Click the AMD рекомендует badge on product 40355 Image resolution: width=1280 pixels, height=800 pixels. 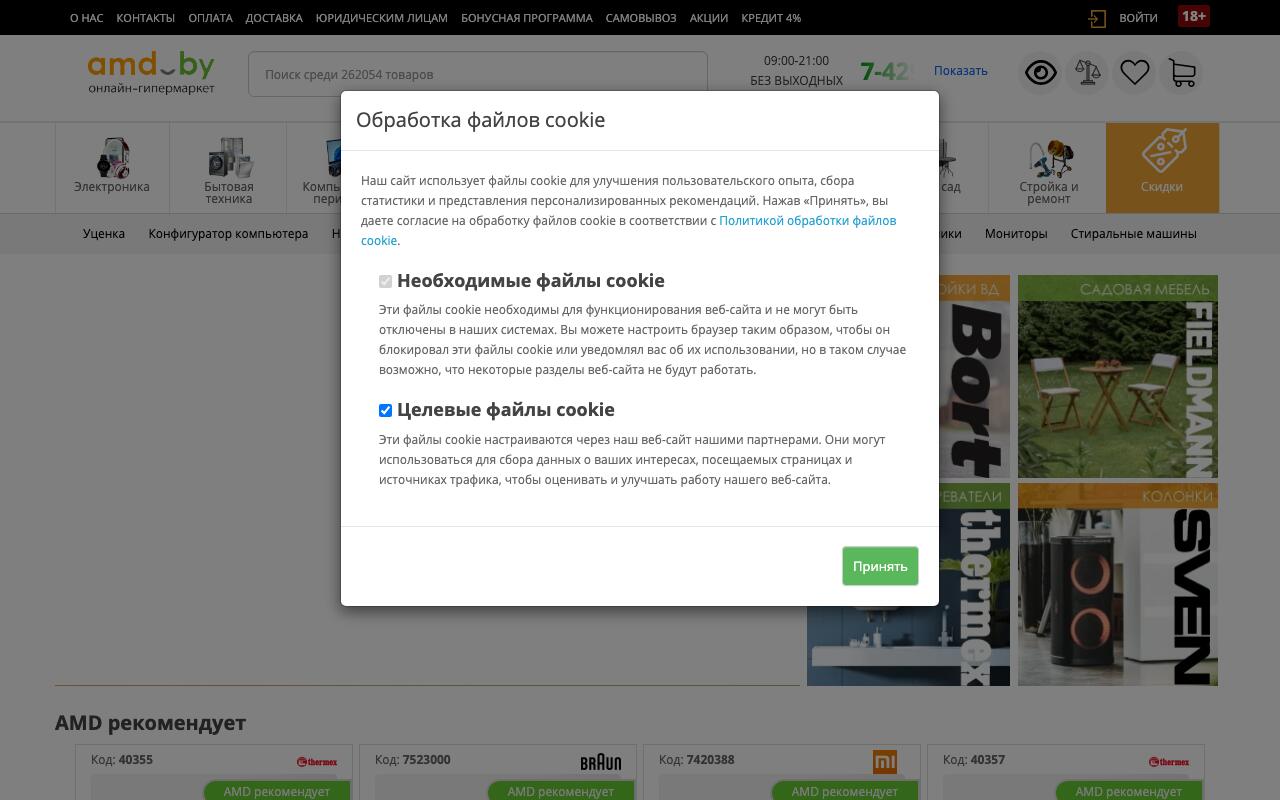pos(277,791)
